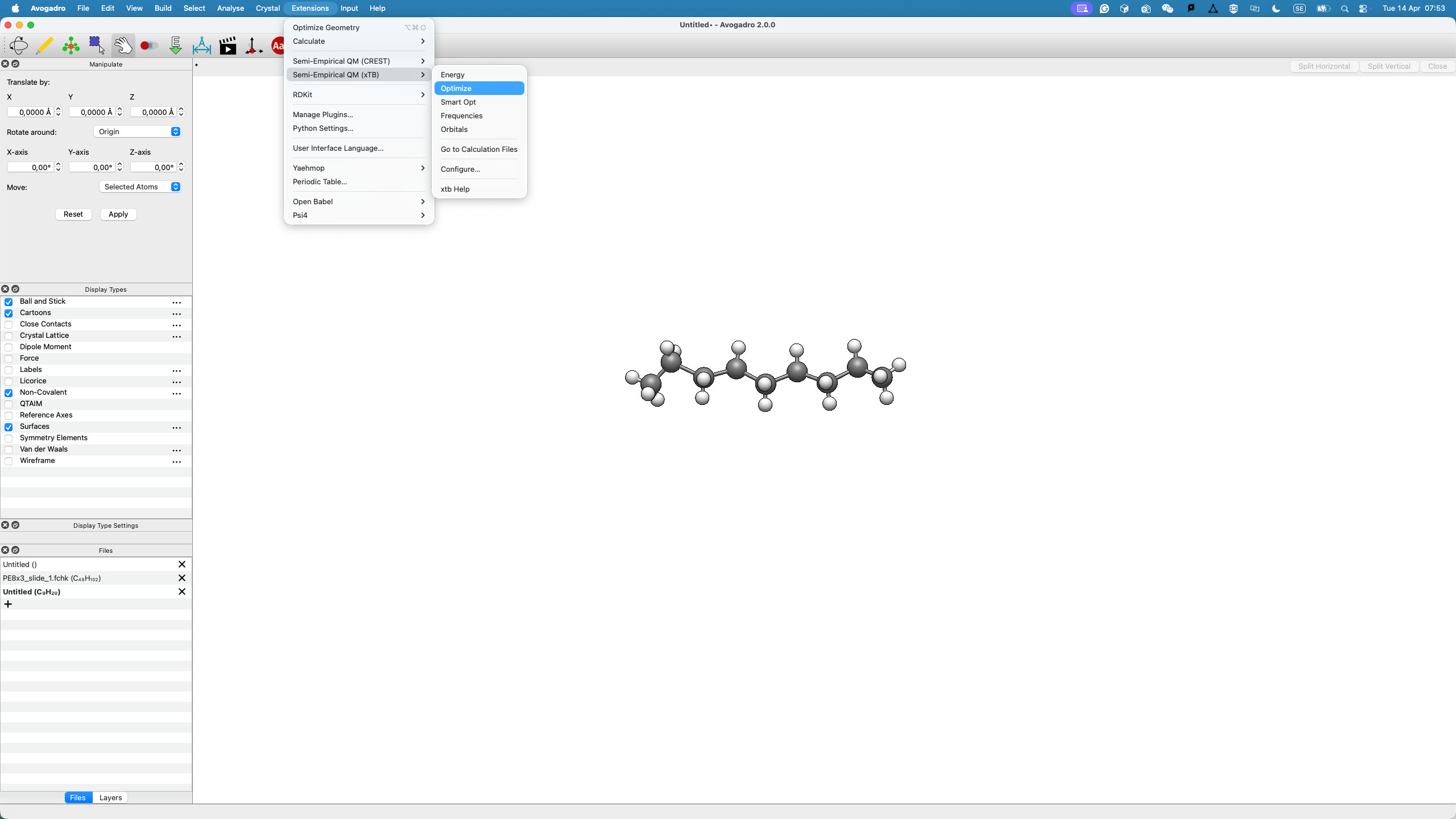
Task: Enable the Close Contacts display type
Action: coord(9,325)
